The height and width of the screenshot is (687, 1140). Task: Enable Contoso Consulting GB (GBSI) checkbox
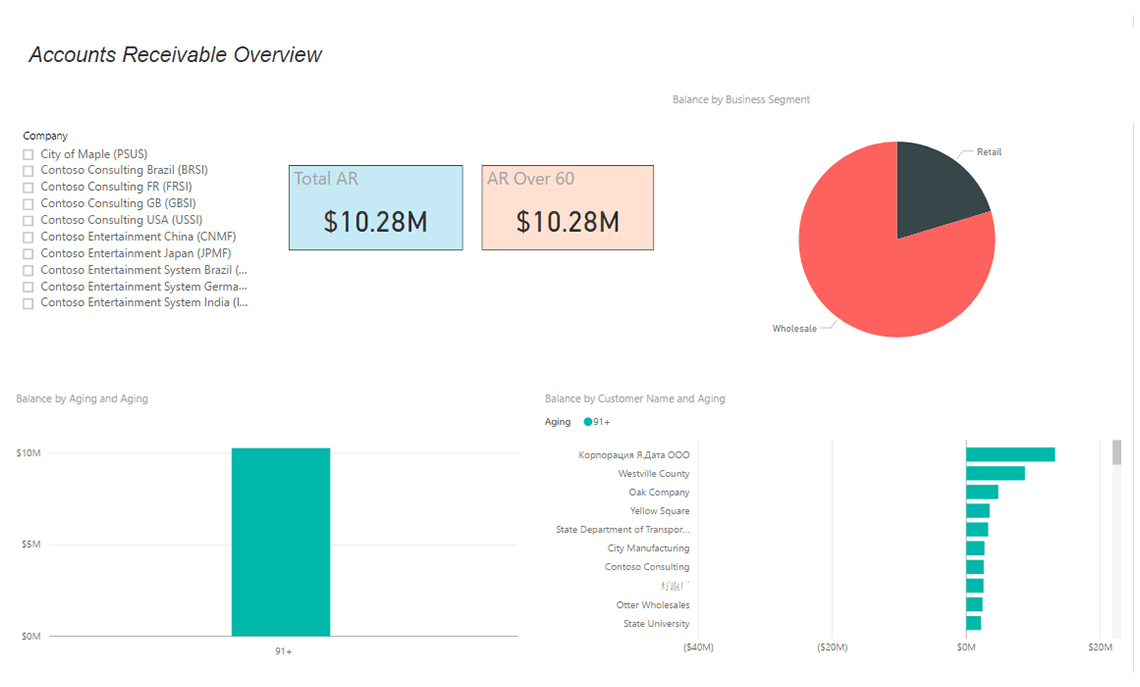[x=28, y=204]
